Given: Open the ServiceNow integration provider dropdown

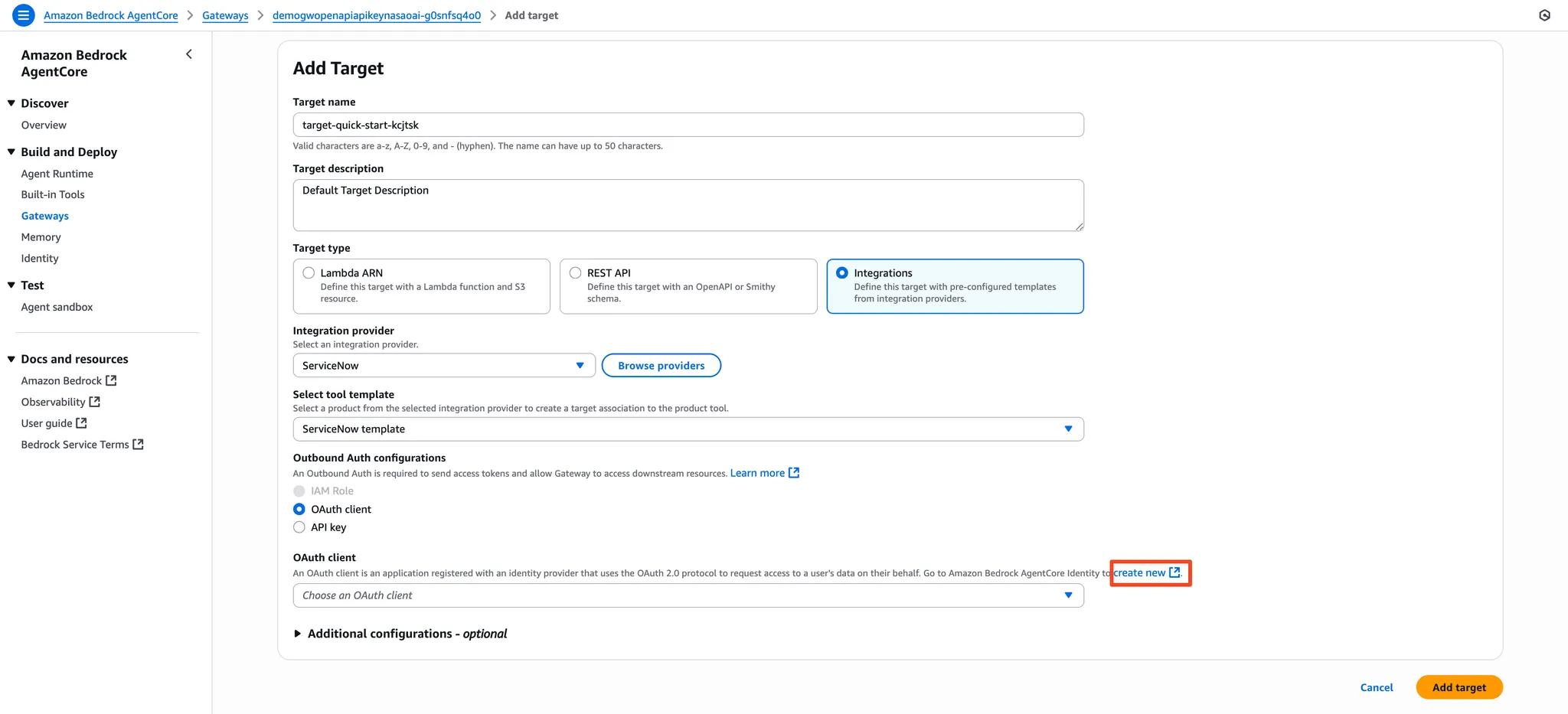Looking at the screenshot, I should click(x=444, y=366).
